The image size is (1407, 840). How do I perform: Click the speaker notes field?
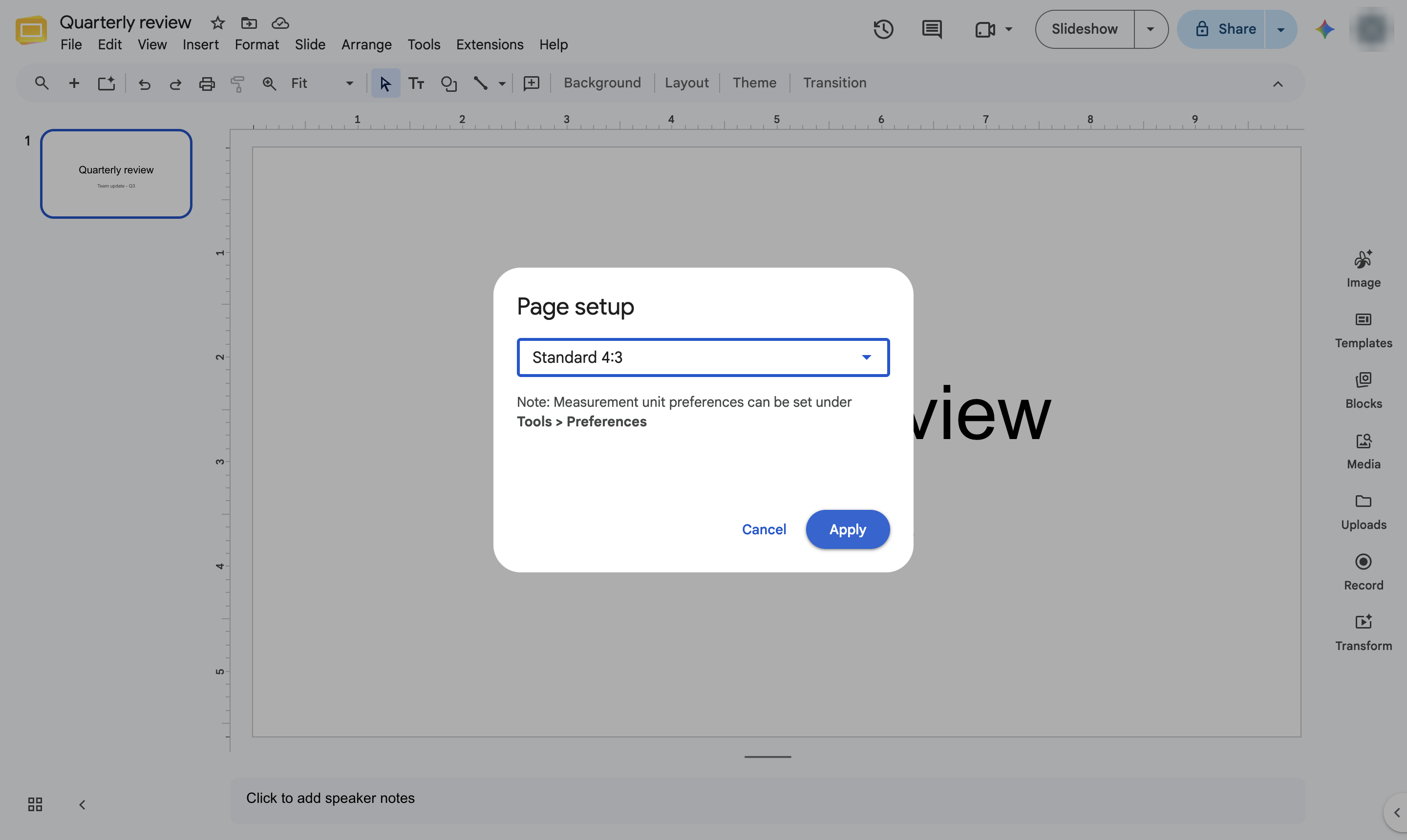tap(768, 798)
